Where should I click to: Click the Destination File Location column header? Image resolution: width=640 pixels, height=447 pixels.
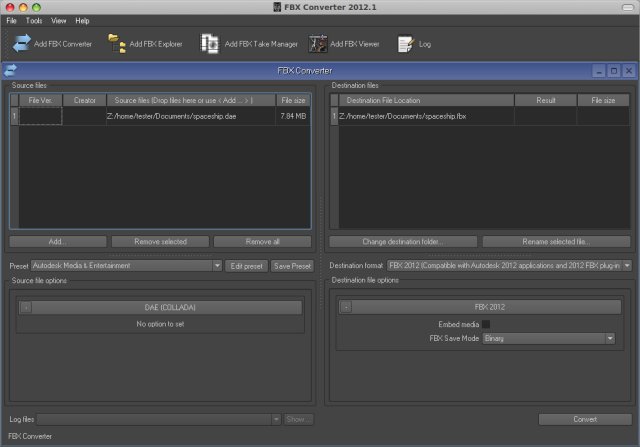point(426,100)
